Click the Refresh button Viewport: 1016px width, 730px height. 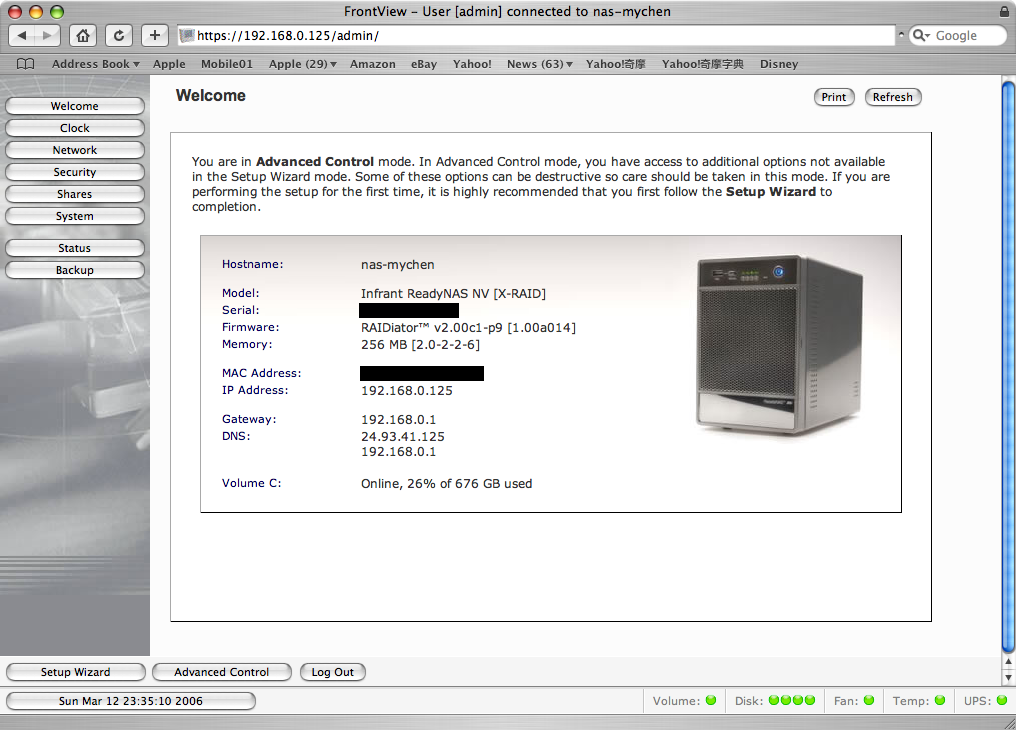(x=892, y=97)
